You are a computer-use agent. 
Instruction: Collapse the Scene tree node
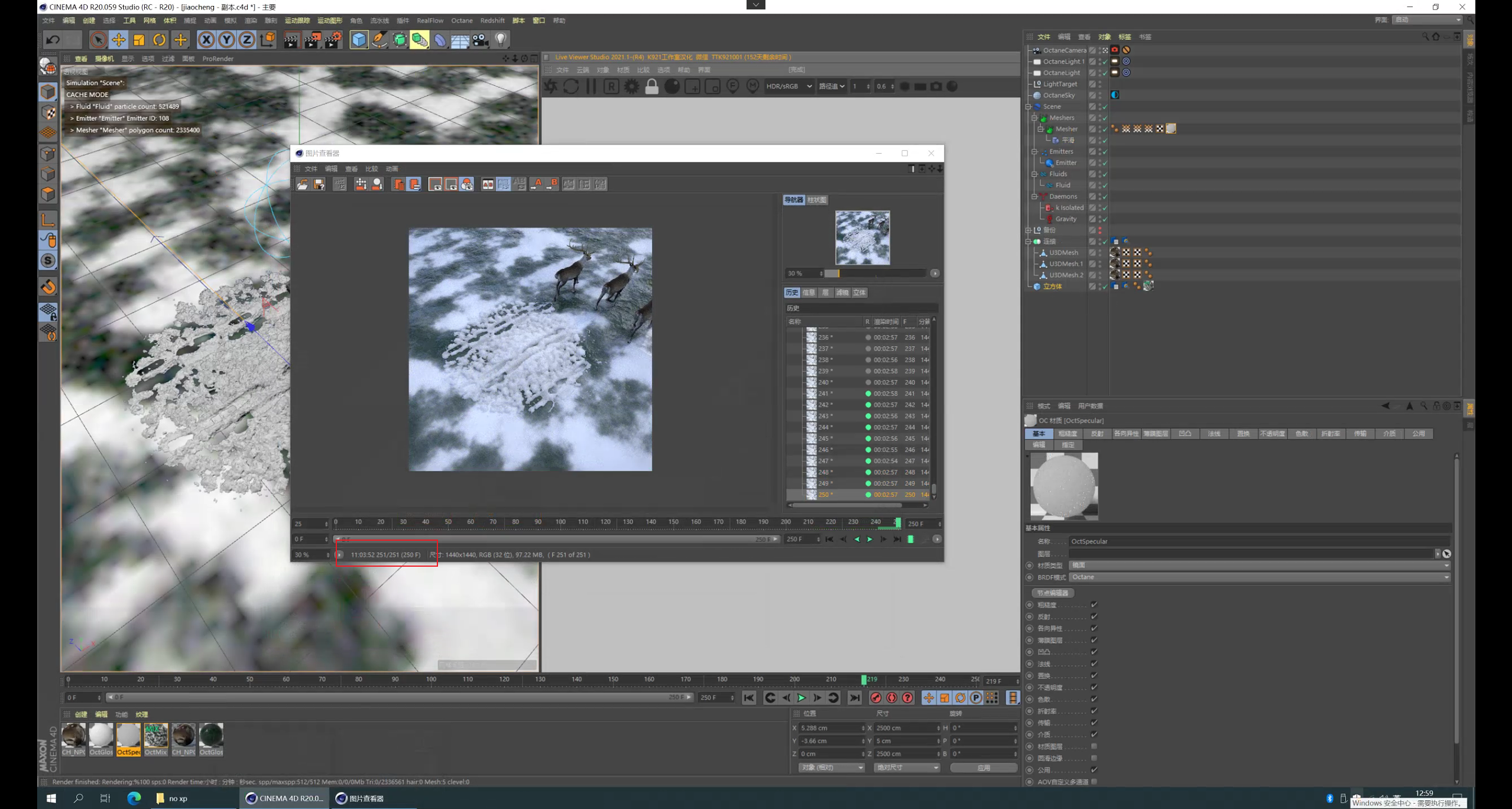[x=1028, y=106]
